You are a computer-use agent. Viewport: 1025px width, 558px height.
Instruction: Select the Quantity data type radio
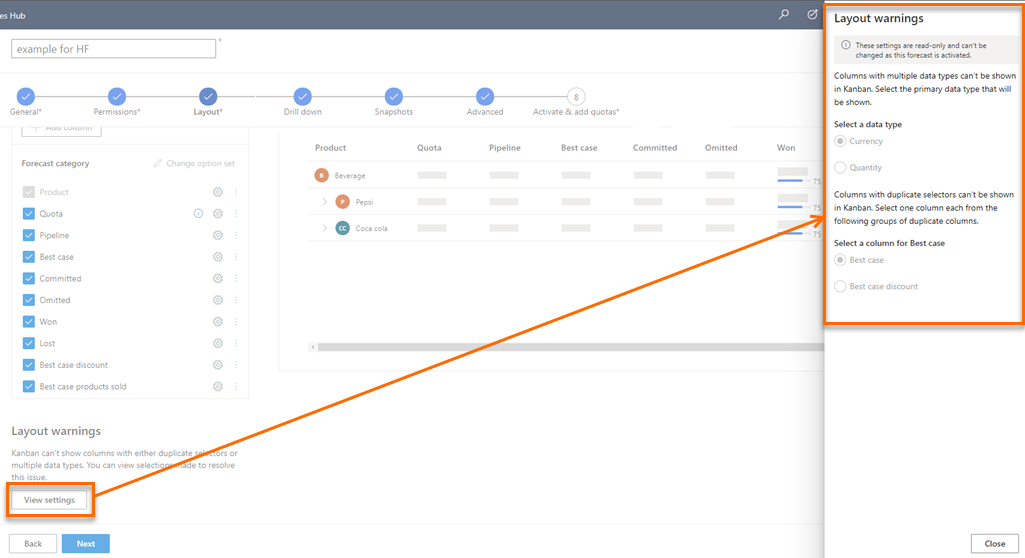coord(840,167)
